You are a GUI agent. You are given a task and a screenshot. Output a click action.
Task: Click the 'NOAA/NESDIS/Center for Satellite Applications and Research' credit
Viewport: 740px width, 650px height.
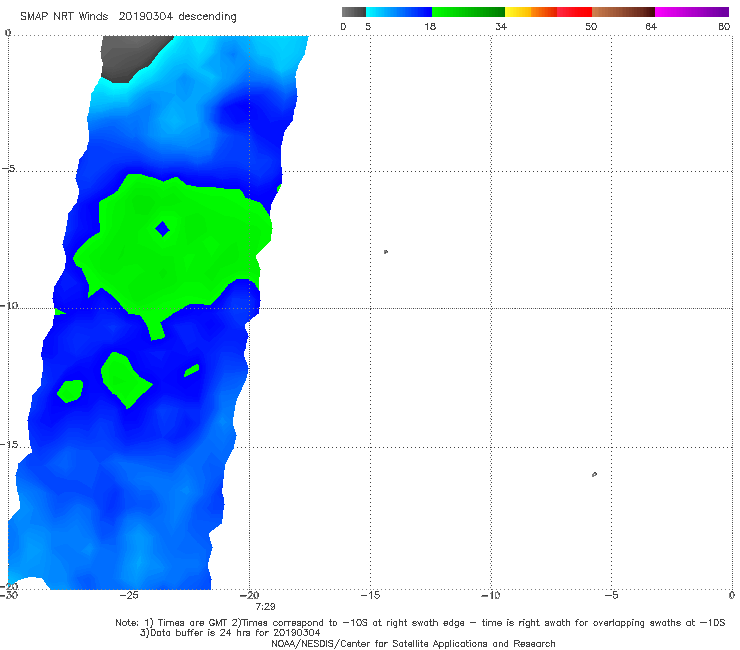[x=413, y=643]
